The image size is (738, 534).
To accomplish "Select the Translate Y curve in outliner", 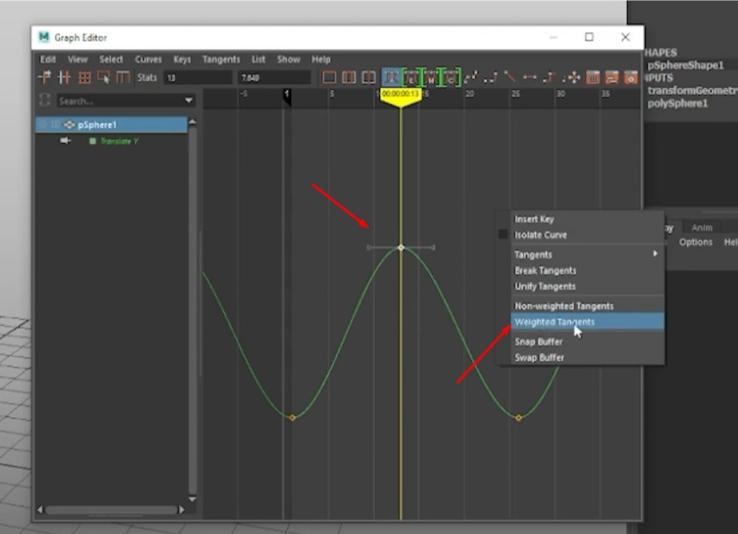I will [124, 141].
